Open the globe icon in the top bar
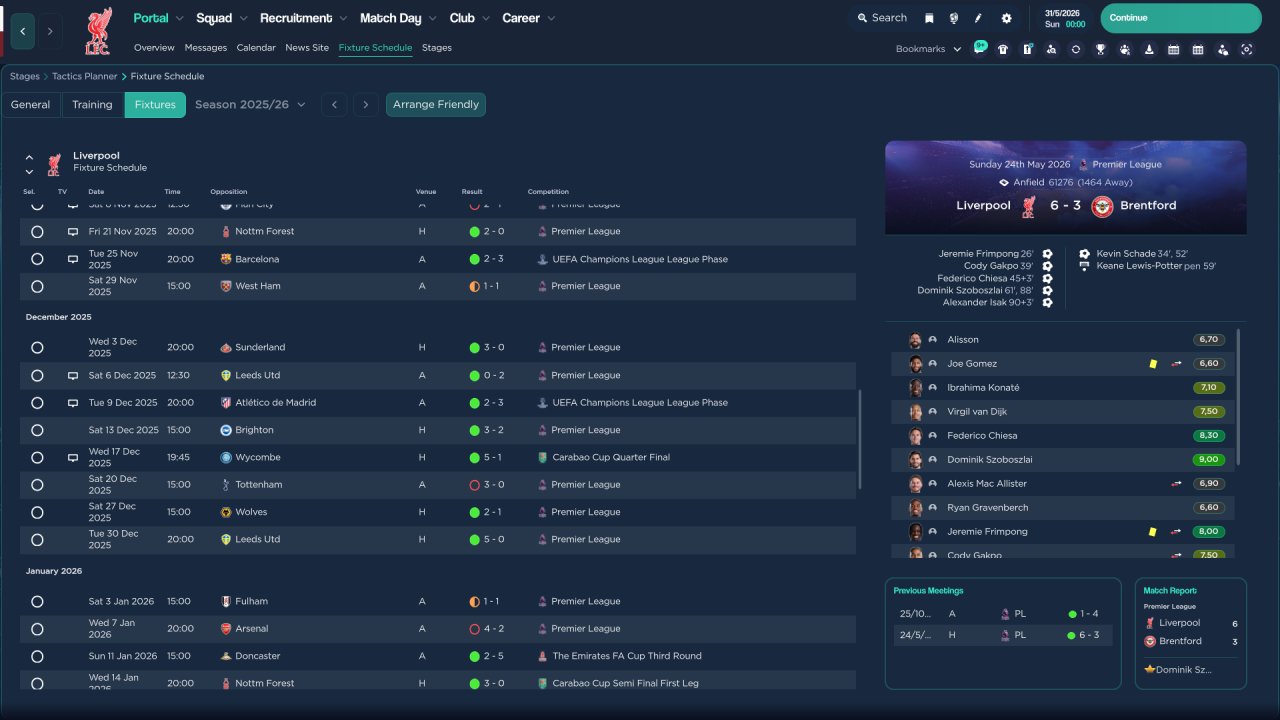 (x=953, y=18)
